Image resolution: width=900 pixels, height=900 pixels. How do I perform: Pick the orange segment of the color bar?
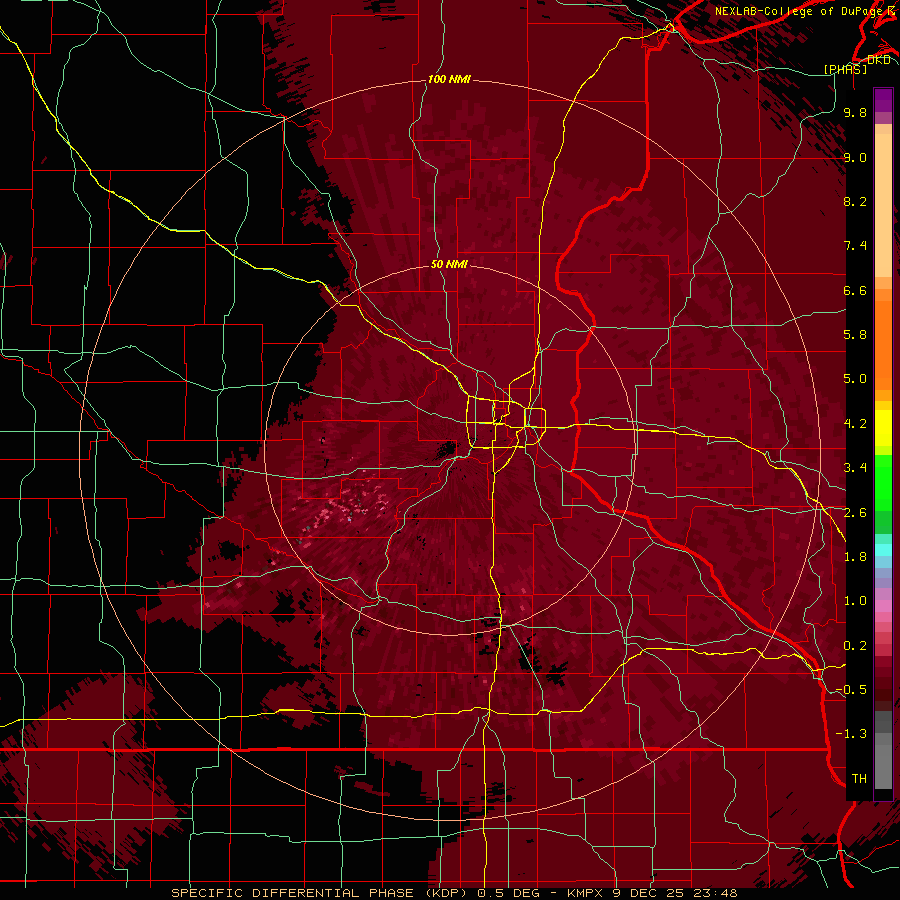tap(883, 344)
